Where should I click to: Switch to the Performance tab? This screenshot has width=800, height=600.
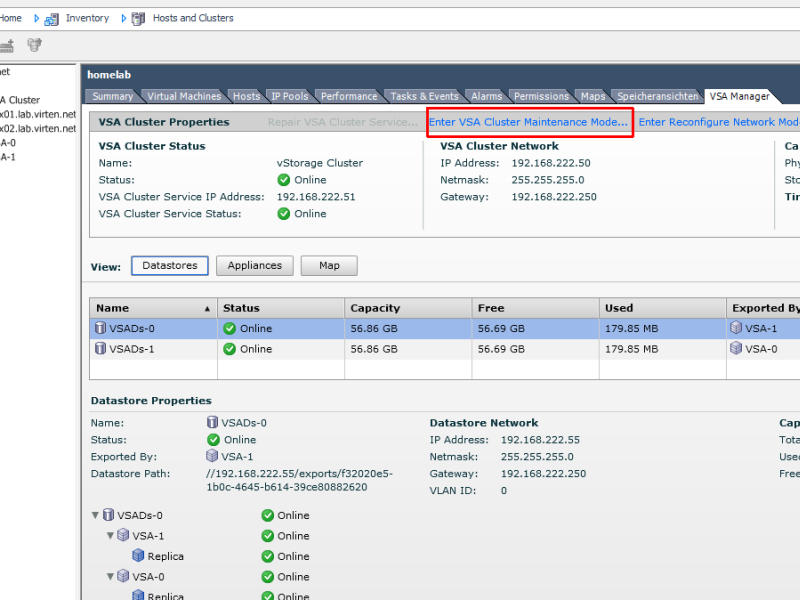coord(349,96)
